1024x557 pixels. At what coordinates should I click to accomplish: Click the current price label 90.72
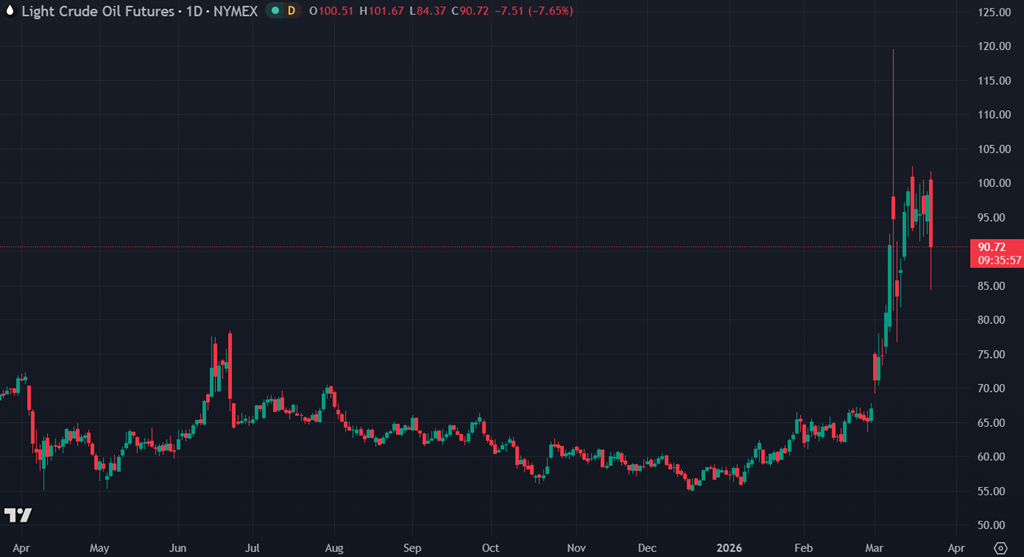coord(993,247)
